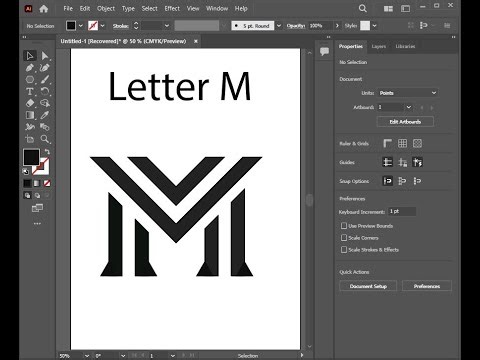The image size is (480, 360).
Task: Open the Arrange Documents icon
Action: 388,9
